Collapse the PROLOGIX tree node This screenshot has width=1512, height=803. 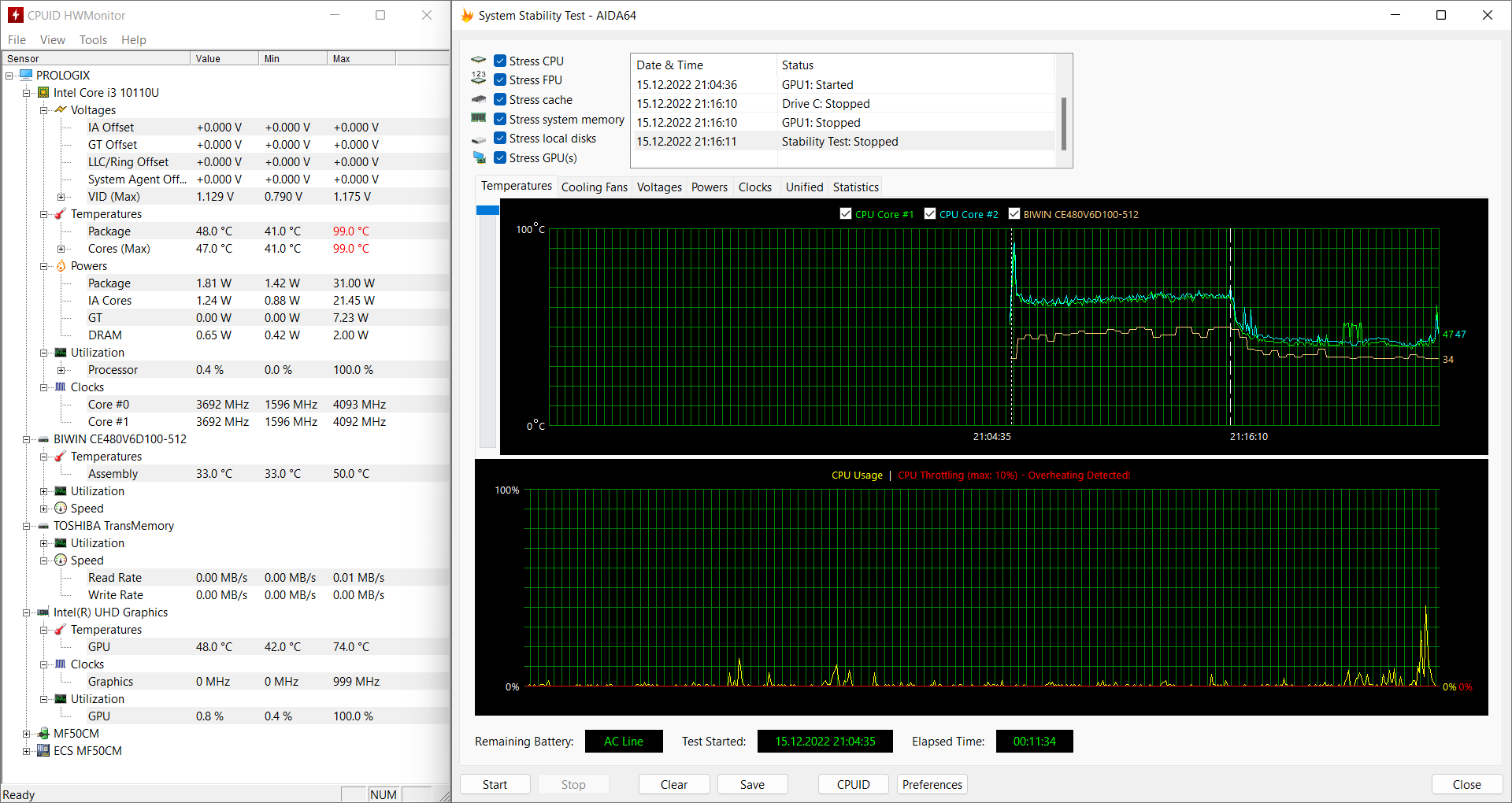coord(9,76)
